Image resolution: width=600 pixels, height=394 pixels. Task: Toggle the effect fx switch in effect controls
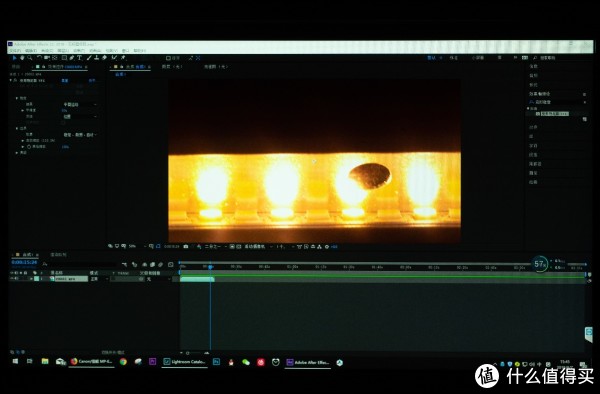15,80
